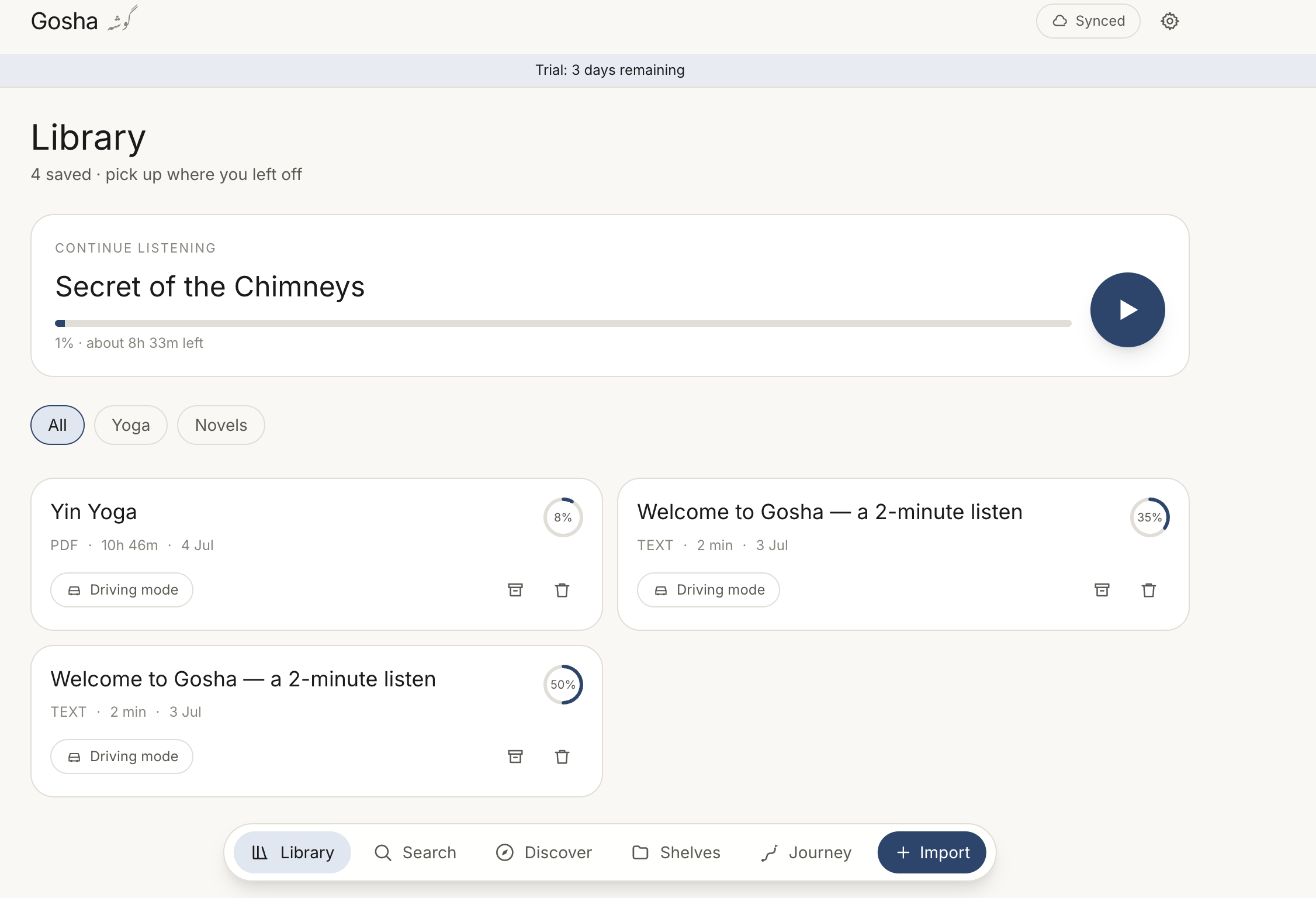Click the 35% progress ring on Welcome card
This screenshot has height=898, width=1316.
coord(1149,517)
